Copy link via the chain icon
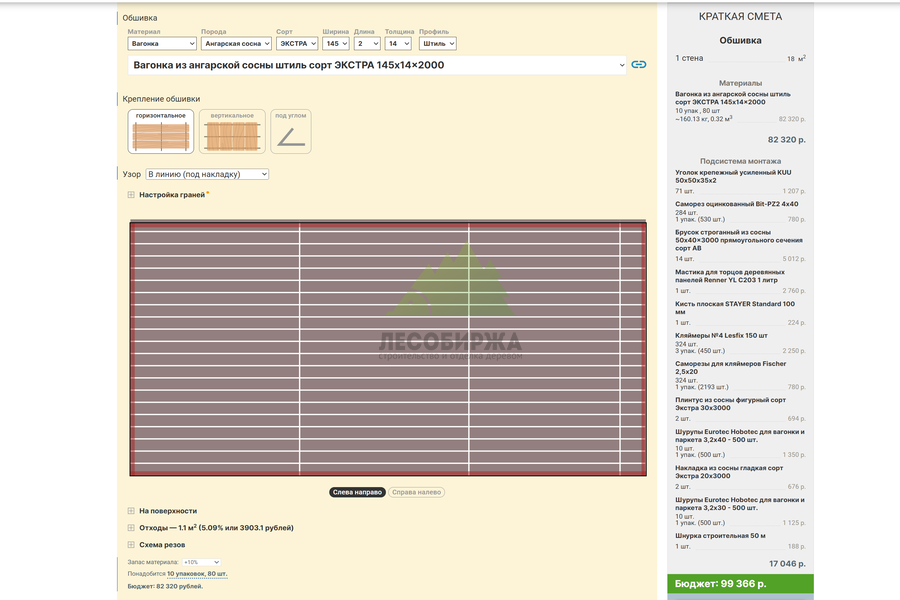900x600 pixels. coord(638,65)
